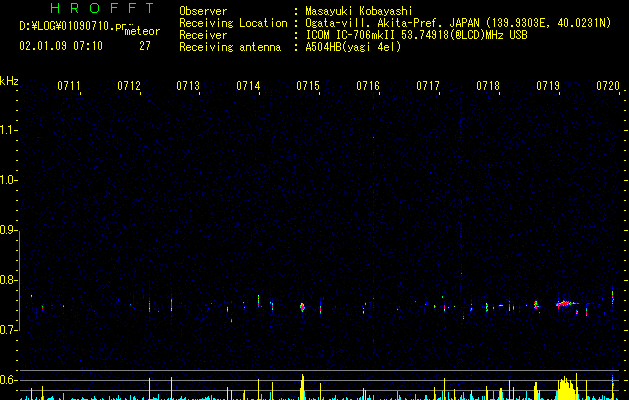Click the 0.6 kHz axis label

[x=8, y=380]
